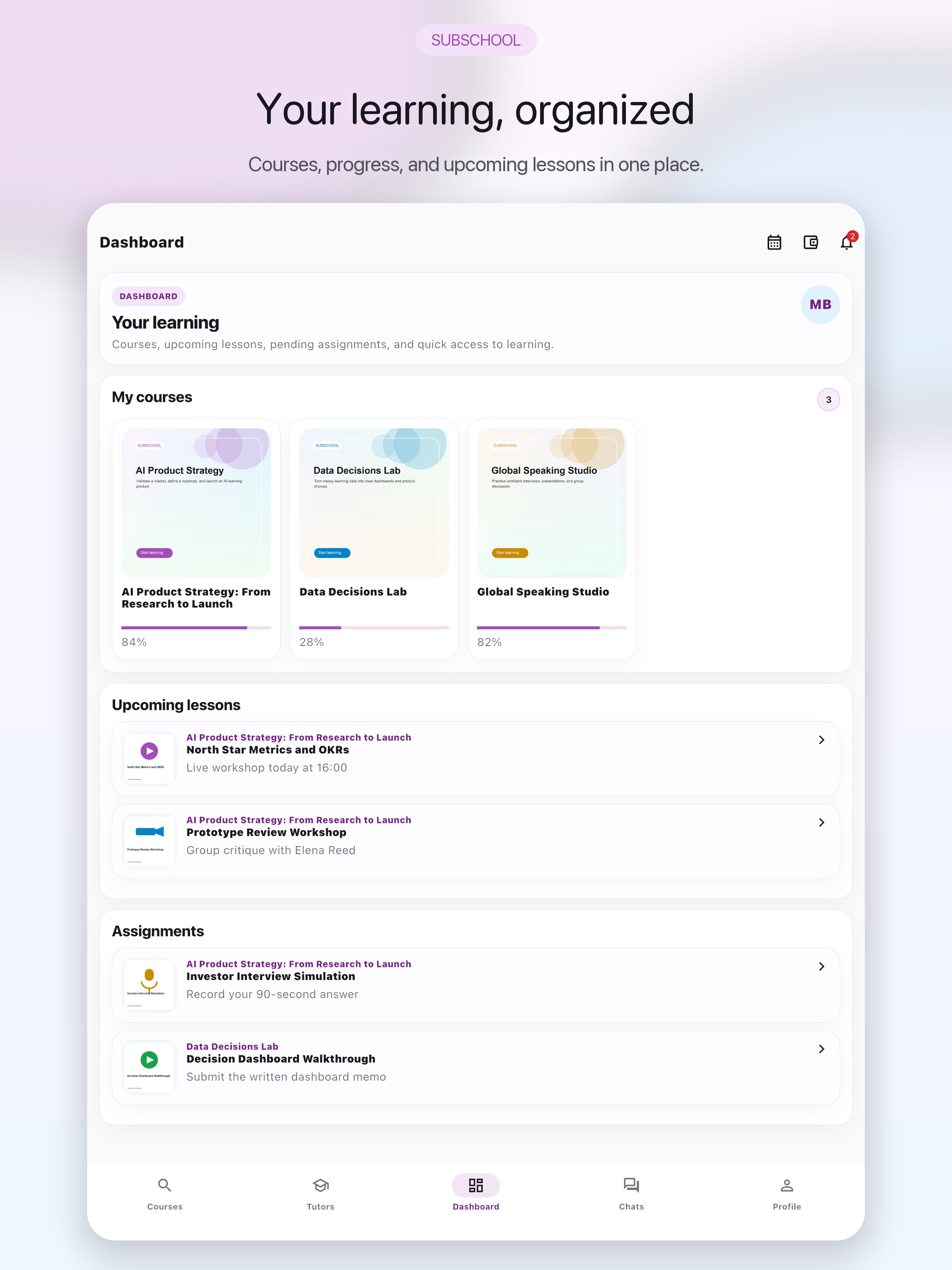This screenshot has width=952, height=1270.
Task: Click Start learning on AI Product Strategy cover
Action: tap(155, 553)
